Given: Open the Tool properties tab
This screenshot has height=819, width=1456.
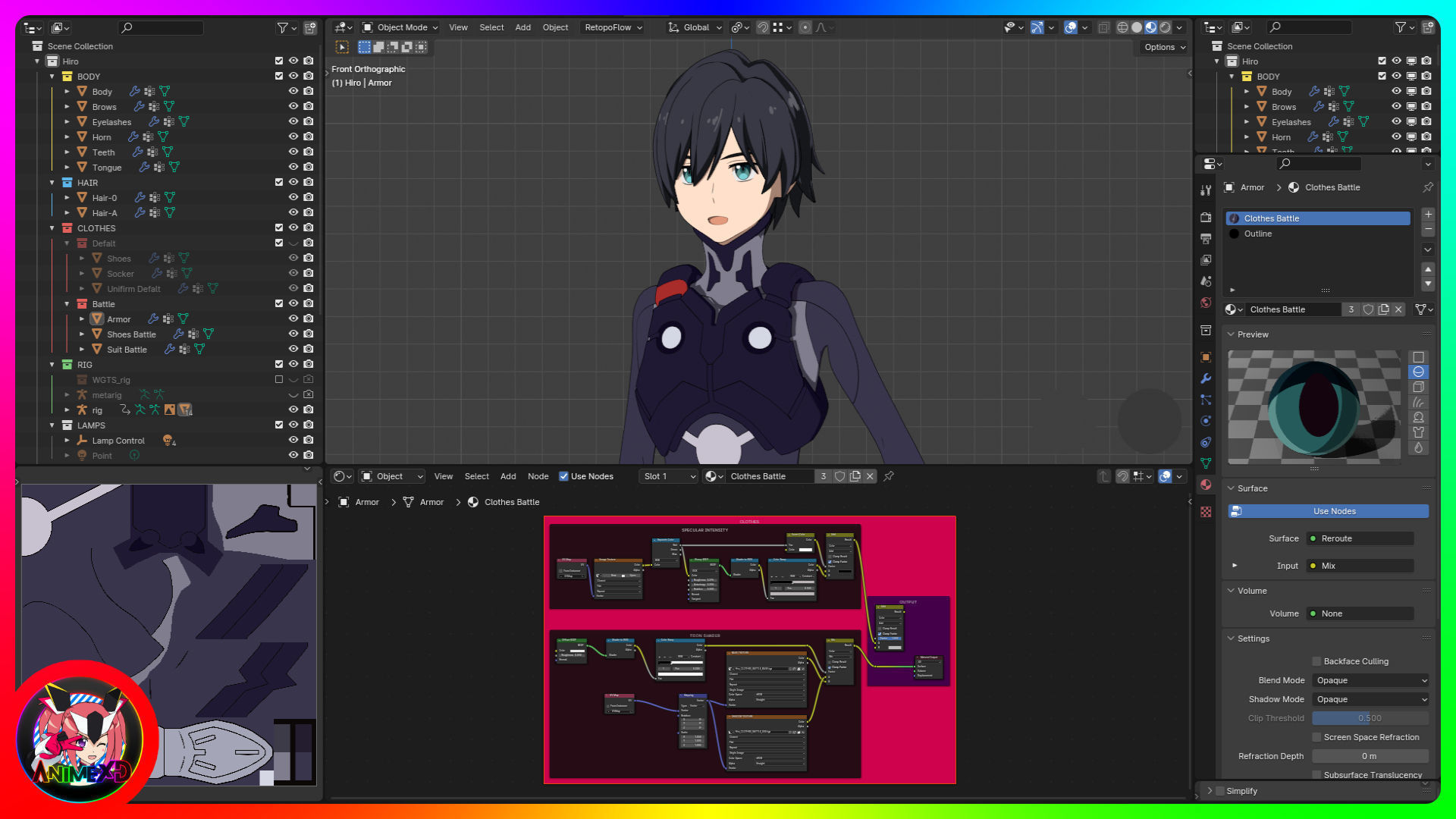Looking at the screenshot, I should [1206, 190].
